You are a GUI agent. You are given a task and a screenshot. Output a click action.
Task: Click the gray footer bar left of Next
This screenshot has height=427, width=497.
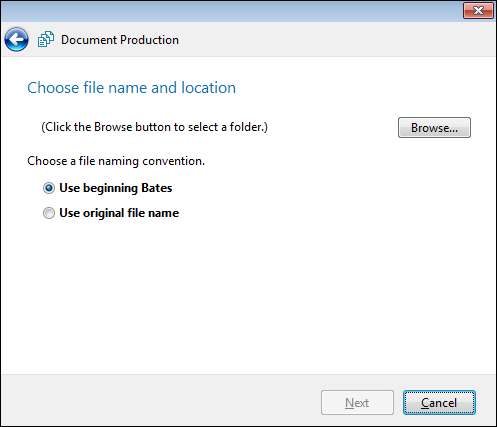160,400
